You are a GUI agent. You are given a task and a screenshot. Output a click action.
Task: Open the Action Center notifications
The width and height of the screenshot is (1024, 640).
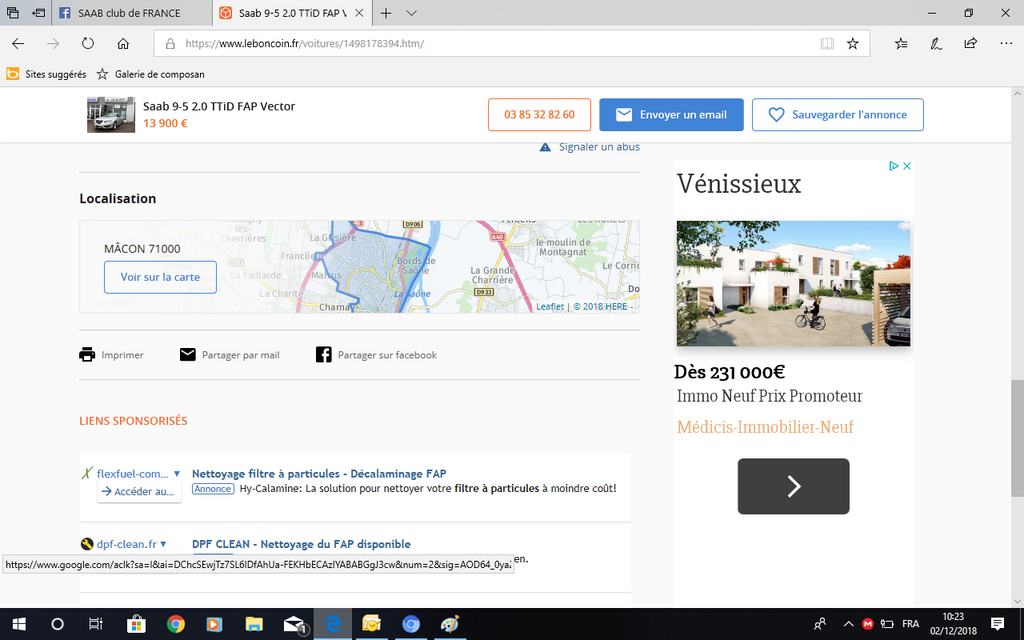tap(997, 624)
